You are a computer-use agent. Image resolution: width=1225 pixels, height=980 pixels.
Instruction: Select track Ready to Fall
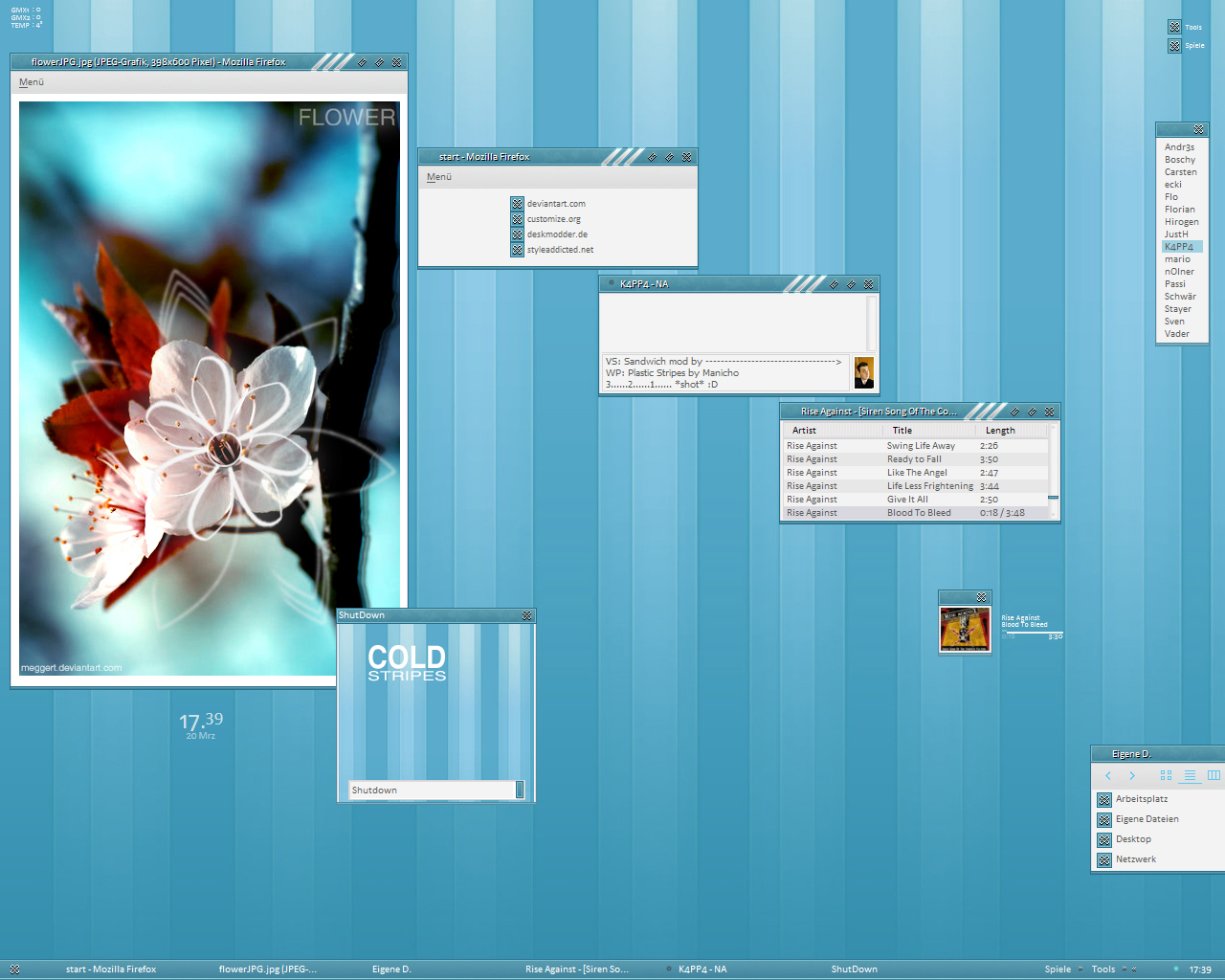point(916,459)
